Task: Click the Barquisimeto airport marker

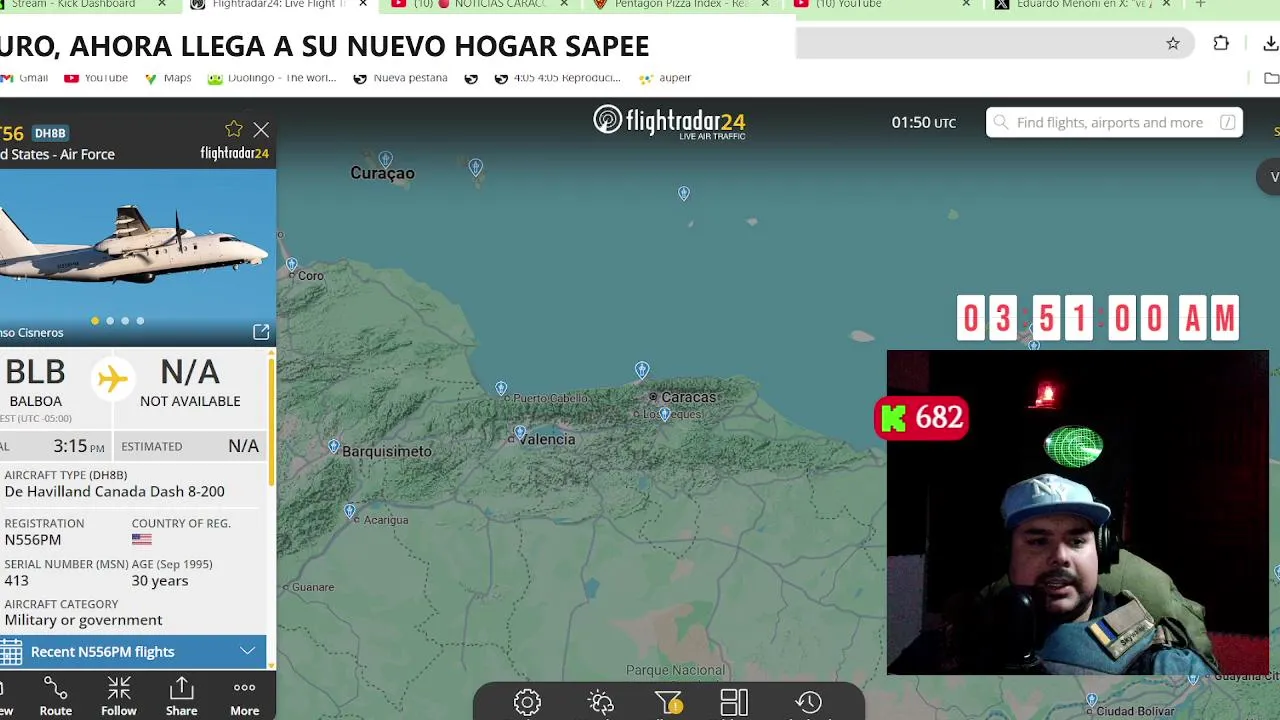Action: (334, 447)
